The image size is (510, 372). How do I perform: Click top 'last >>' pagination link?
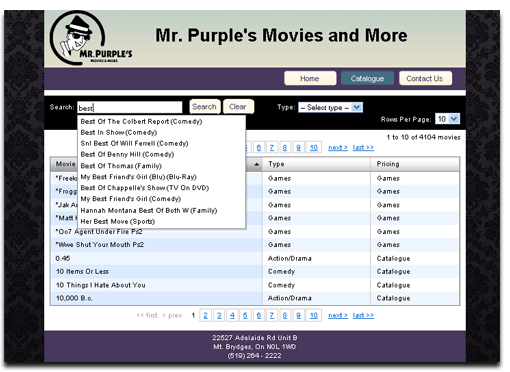363,148
